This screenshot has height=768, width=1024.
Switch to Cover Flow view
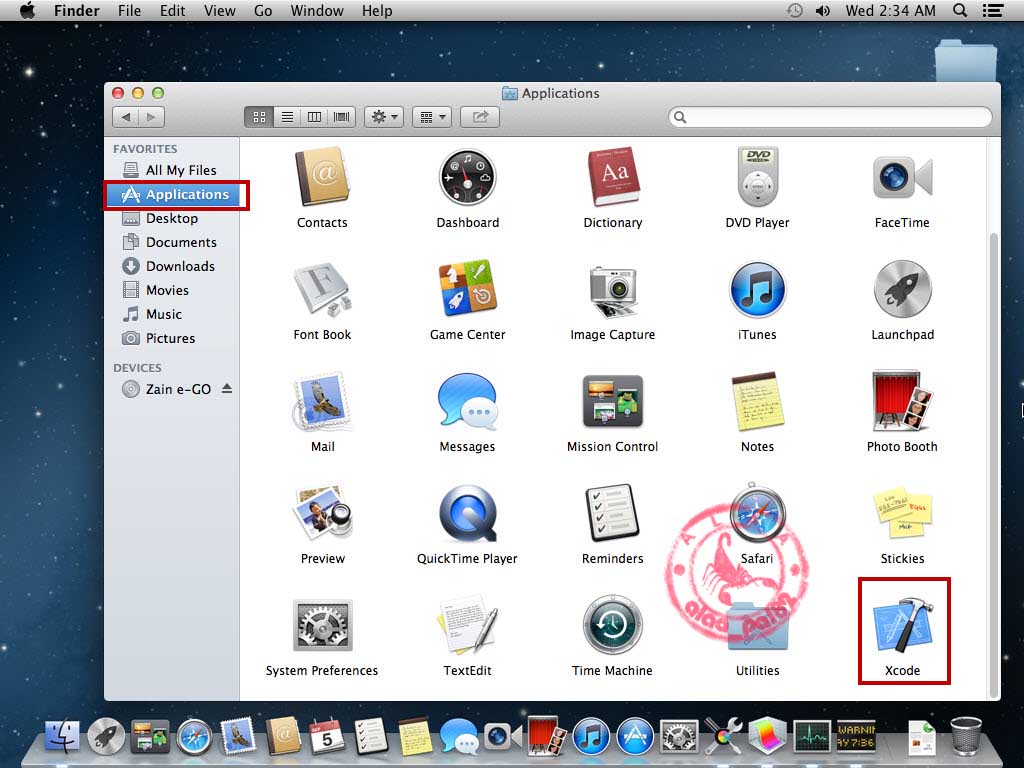coord(342,117)
